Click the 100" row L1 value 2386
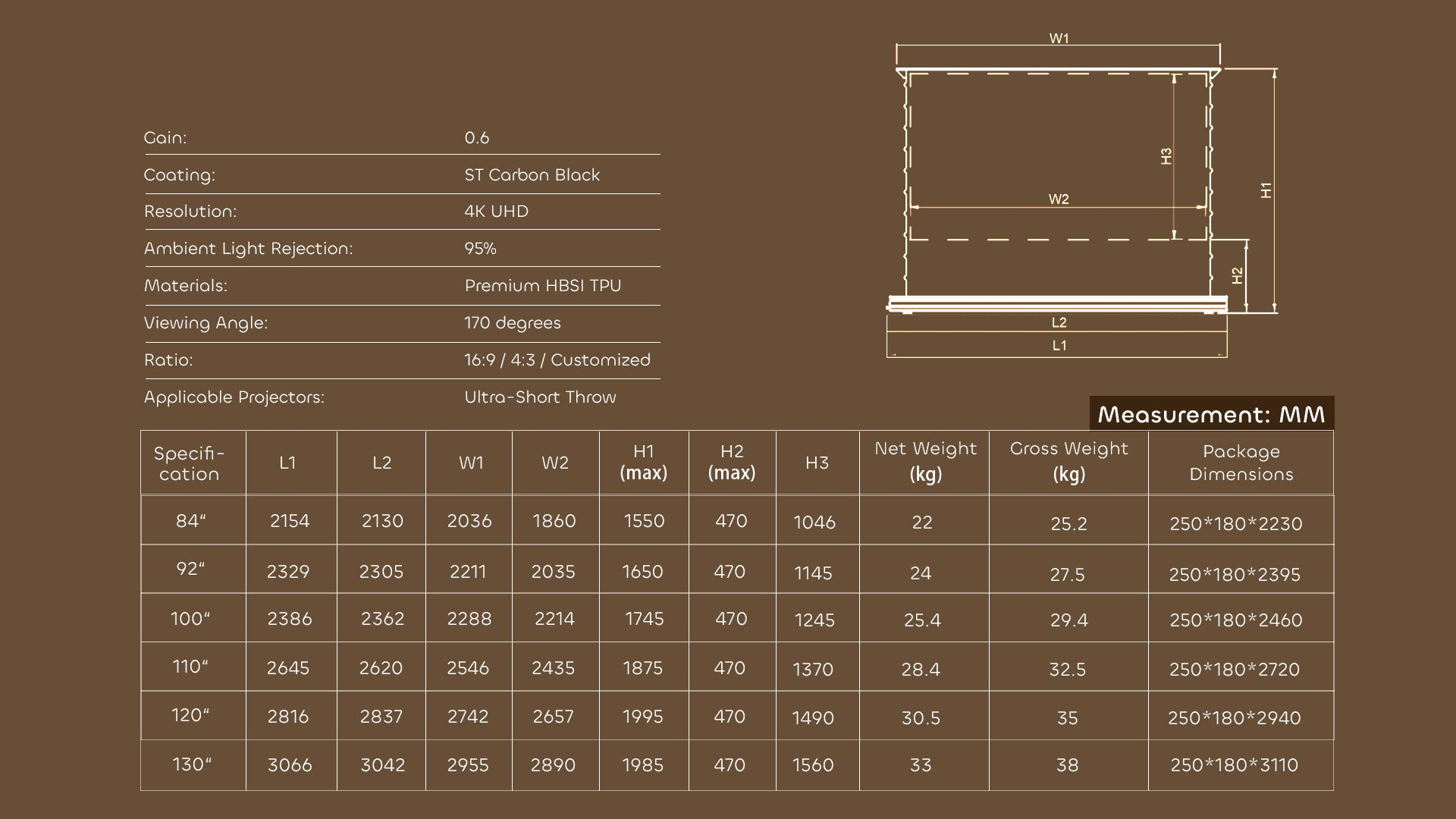This screenshot has height=819, width=1456. (x=290, y=619)
